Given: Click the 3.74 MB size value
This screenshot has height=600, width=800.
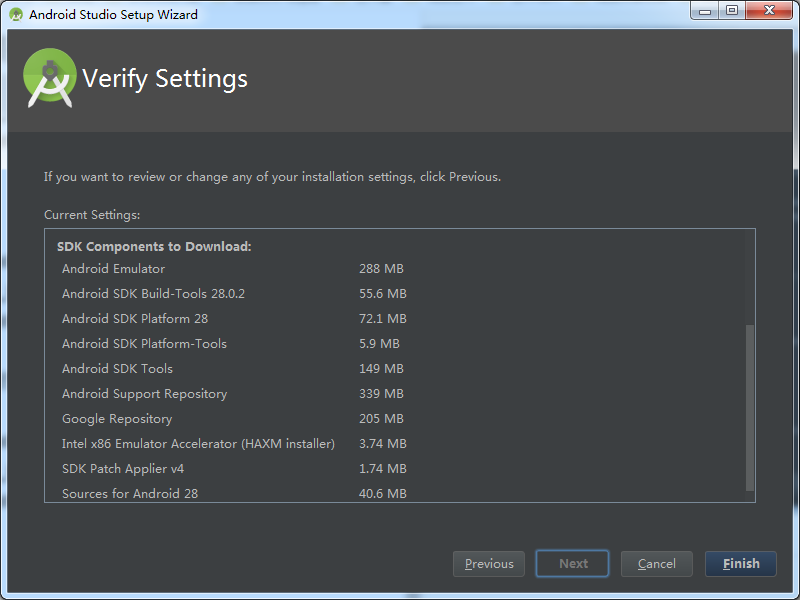Looking at the screenshot, I should [383, 444].
